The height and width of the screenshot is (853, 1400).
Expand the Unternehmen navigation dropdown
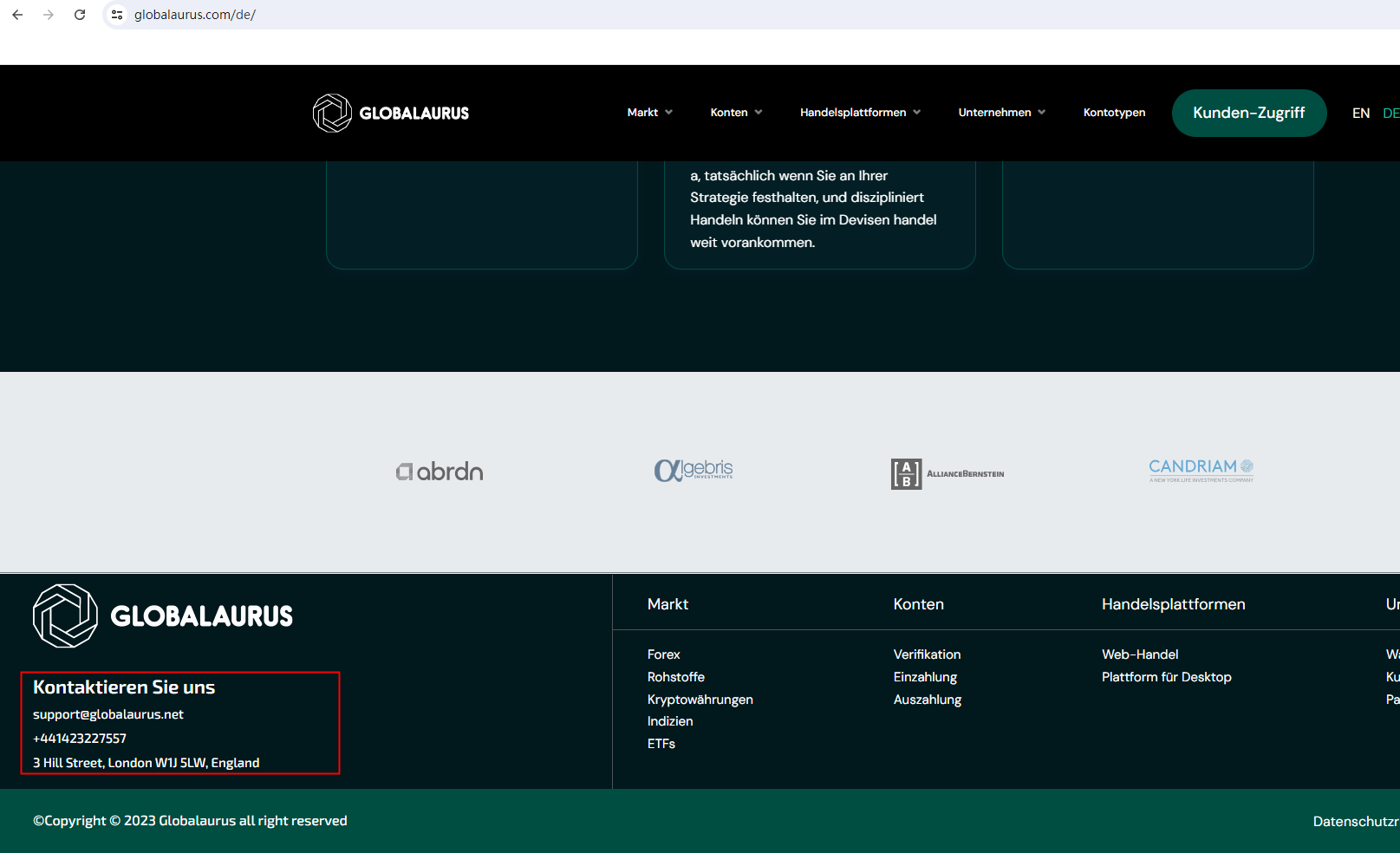point(1001,113)
